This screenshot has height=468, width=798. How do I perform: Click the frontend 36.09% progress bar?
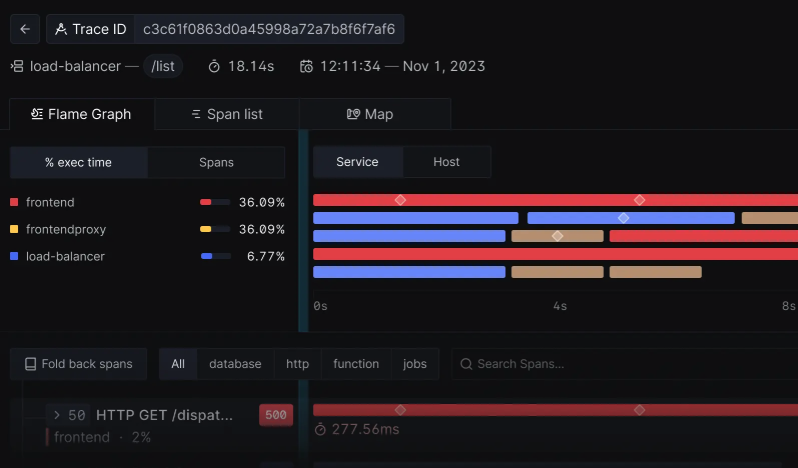click(215, 202)
